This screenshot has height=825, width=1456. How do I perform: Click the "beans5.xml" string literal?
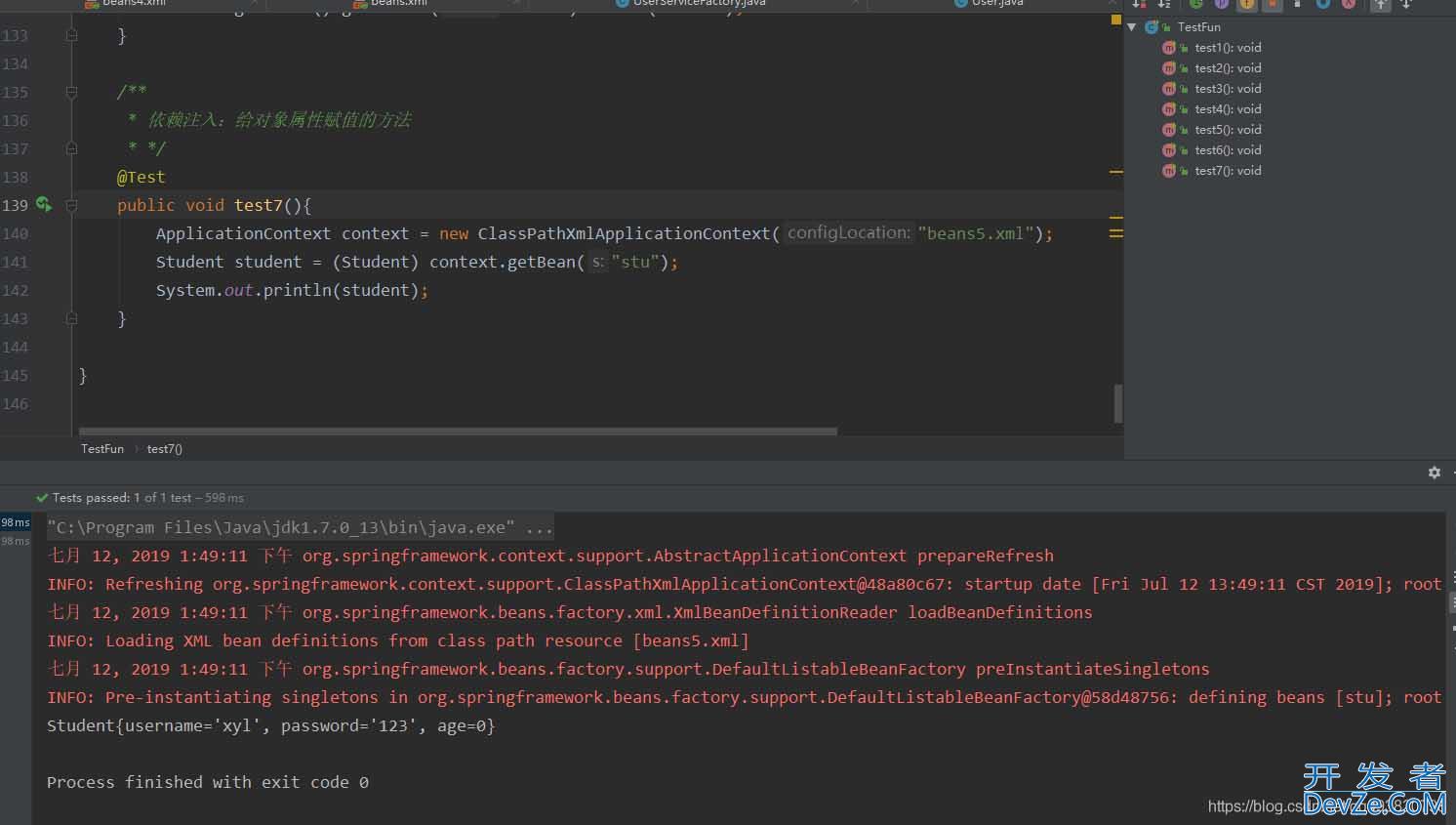[x=976, y=233]
